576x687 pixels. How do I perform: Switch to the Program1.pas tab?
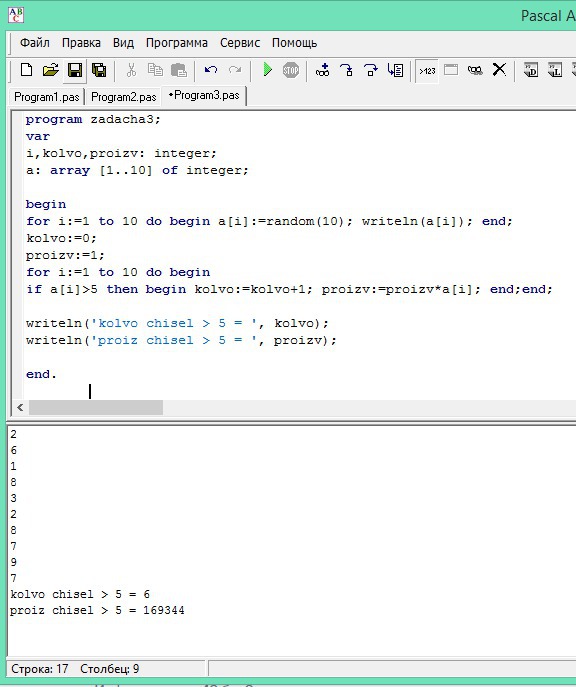click(47, 96)
